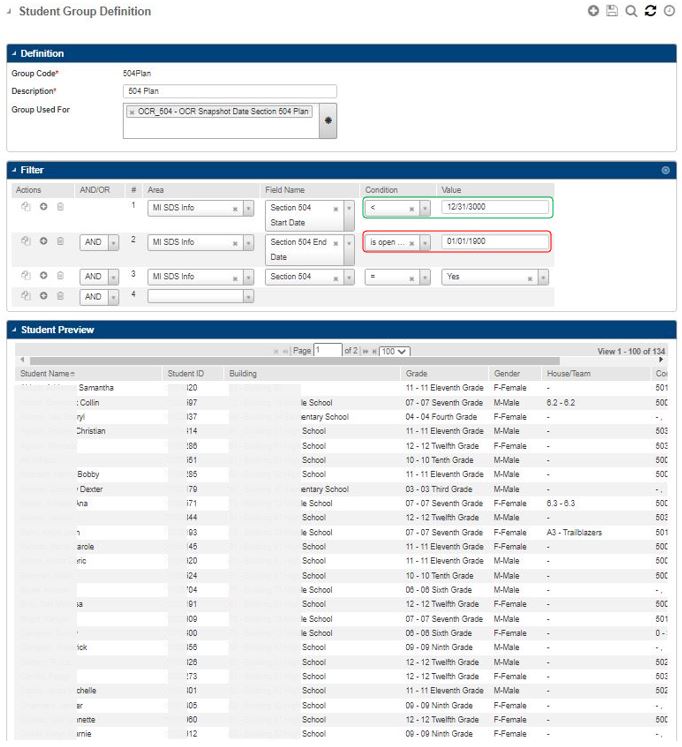Click the add new group plus icon
The image size is (682, 747).
coord(594,11)
